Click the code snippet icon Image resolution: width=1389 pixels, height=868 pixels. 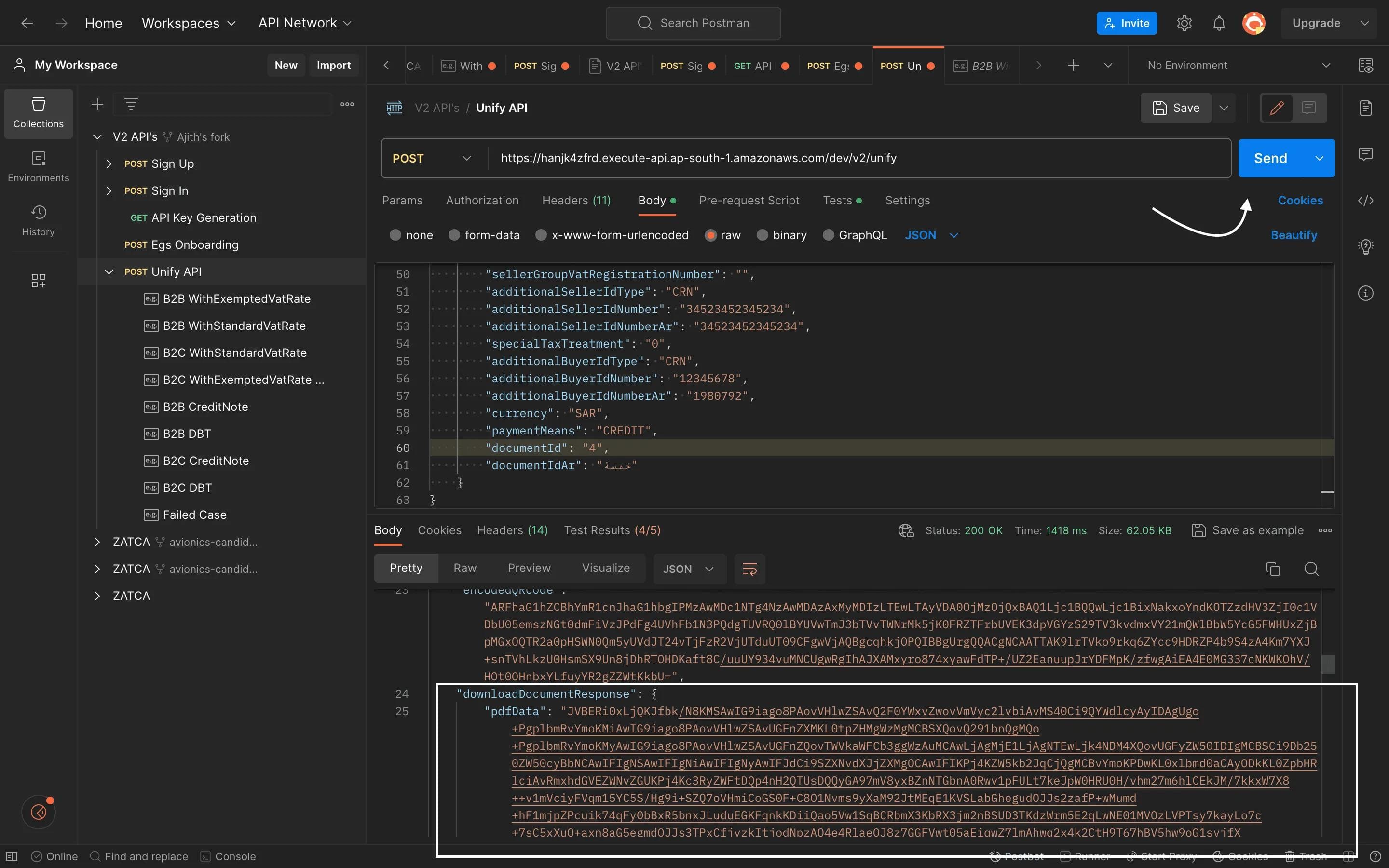pos(1365,200)
